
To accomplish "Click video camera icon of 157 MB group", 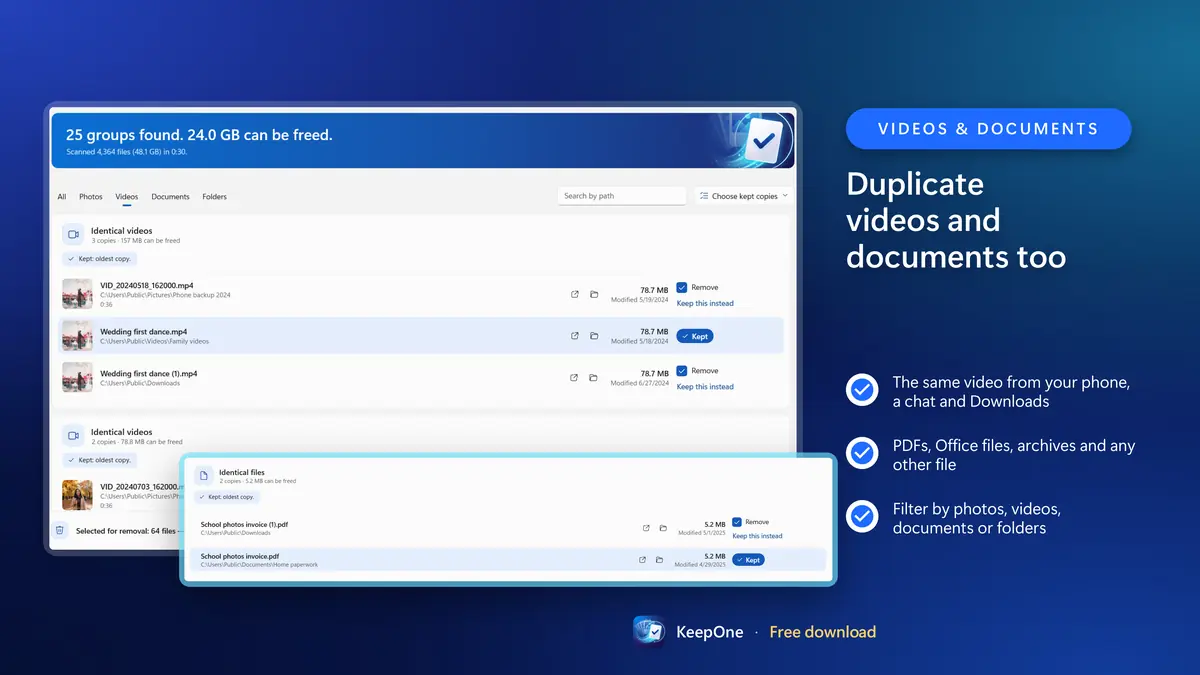I will pos(72,235).
